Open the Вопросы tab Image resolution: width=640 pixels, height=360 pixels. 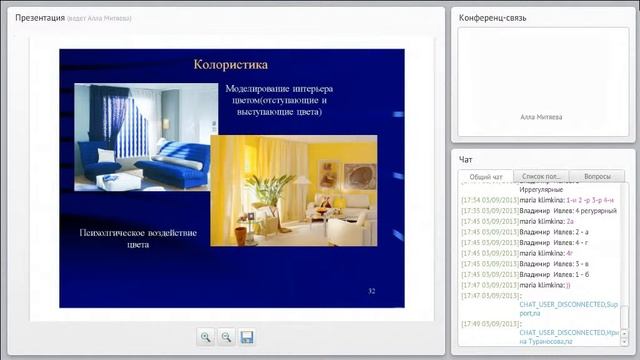tap(597, 176)
